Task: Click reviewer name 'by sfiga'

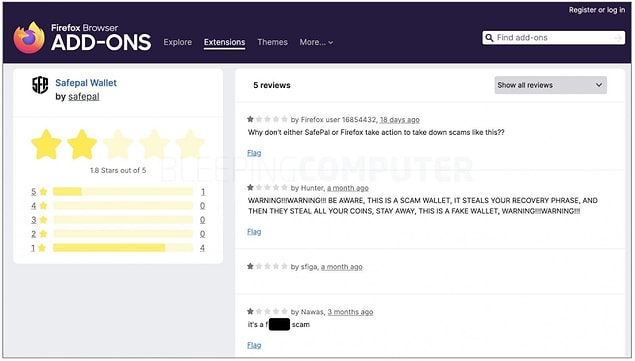Action: point(304,267)
